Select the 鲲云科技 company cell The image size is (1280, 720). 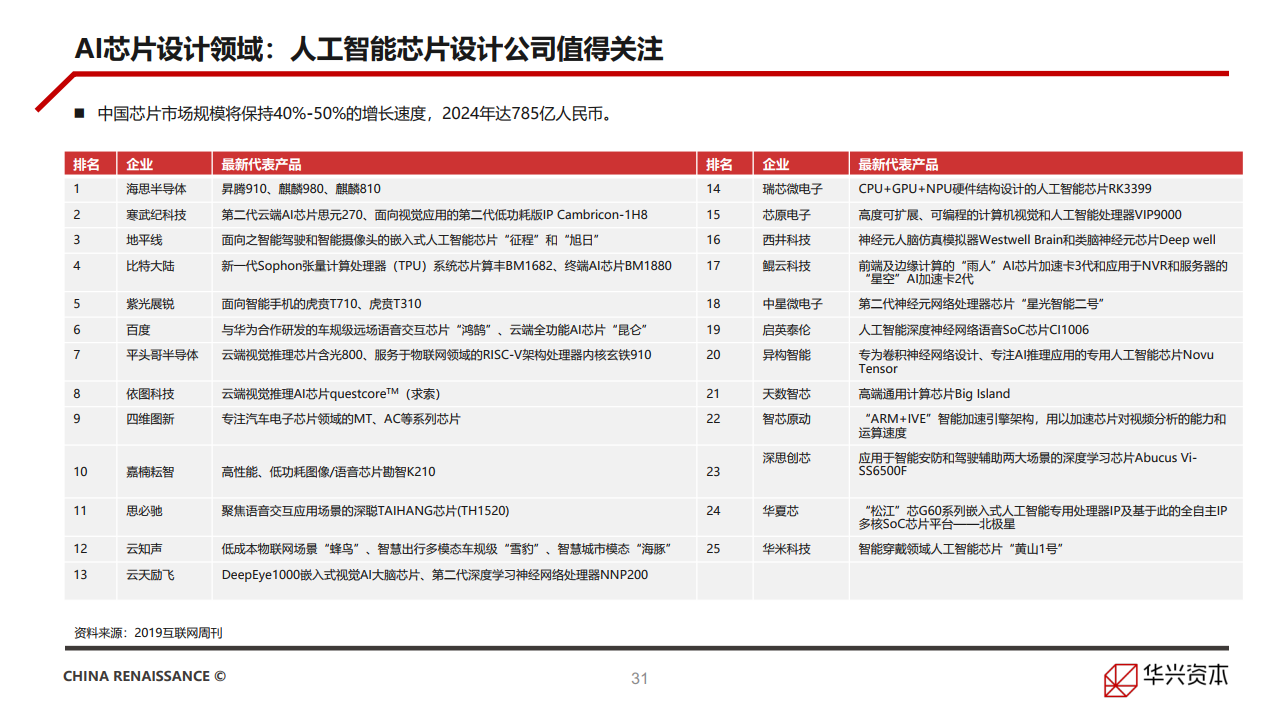tap(786, 266)
